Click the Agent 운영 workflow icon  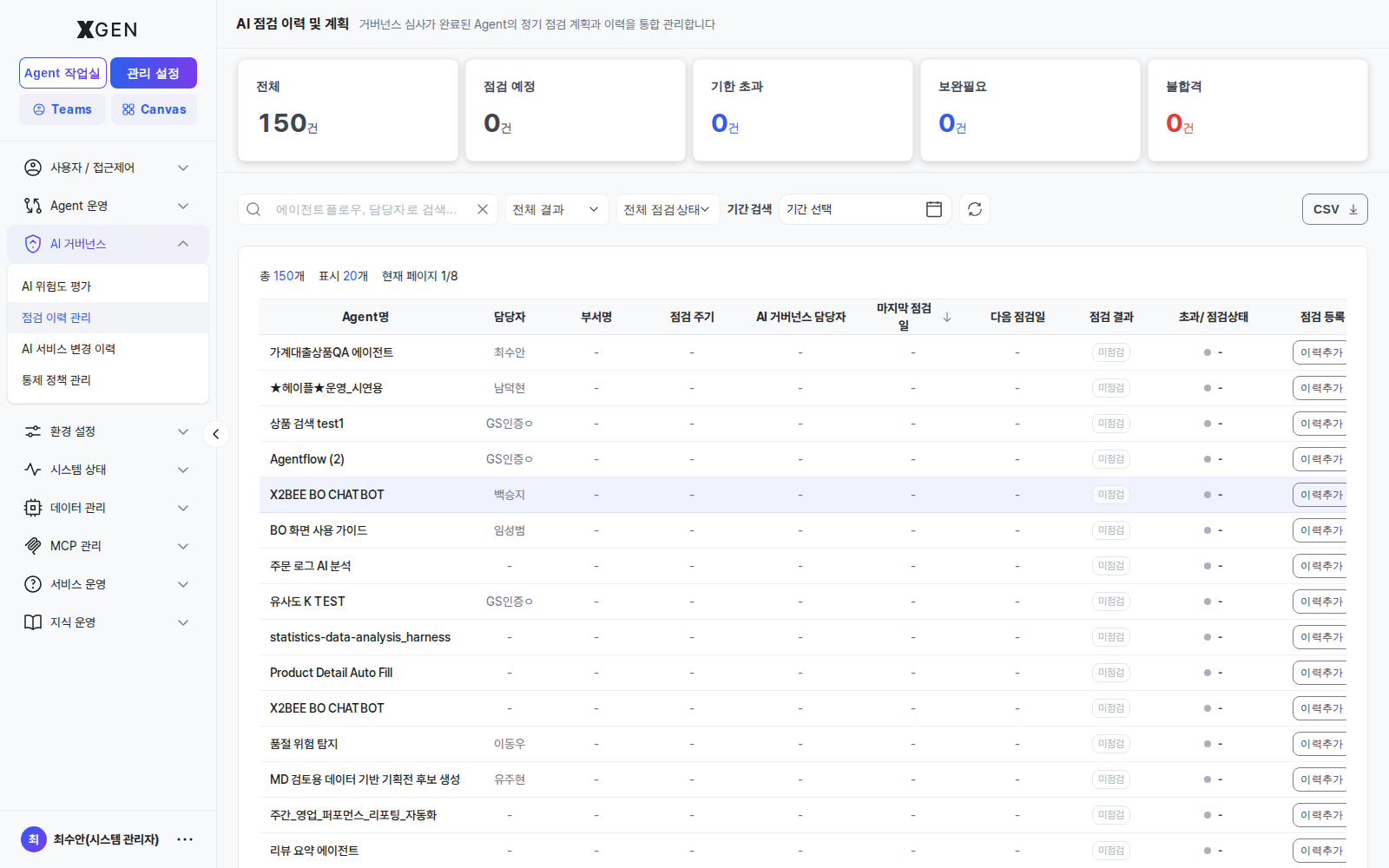(x=33, y=206)
